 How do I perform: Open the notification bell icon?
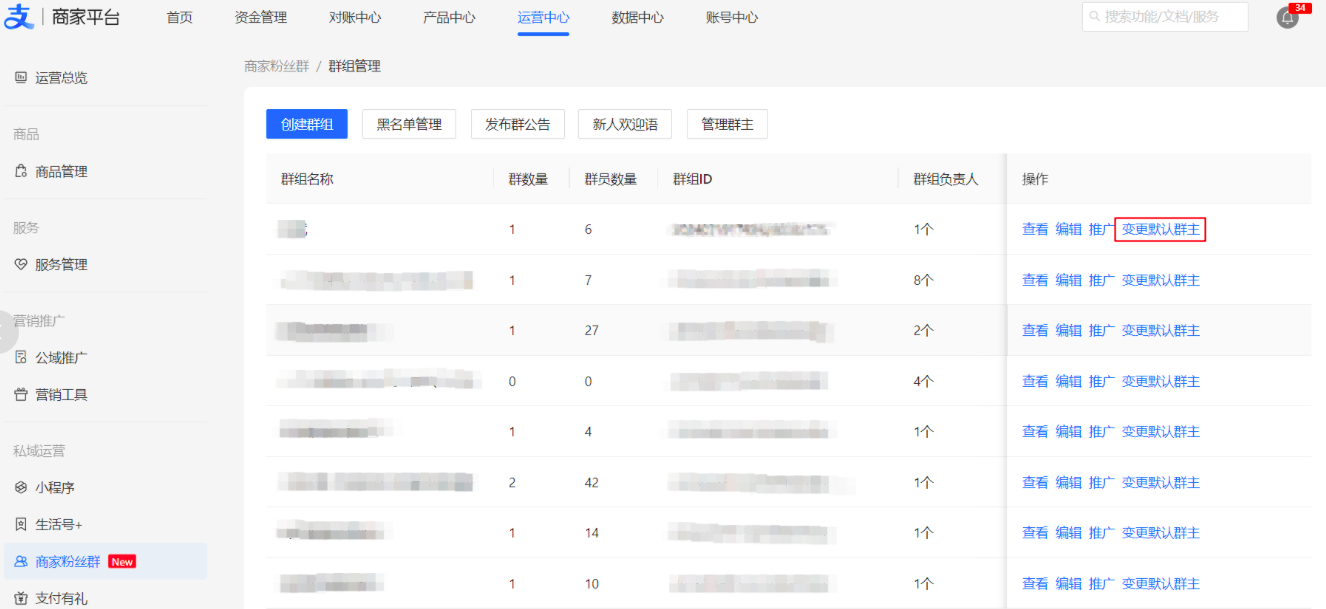click(1288, 18)
